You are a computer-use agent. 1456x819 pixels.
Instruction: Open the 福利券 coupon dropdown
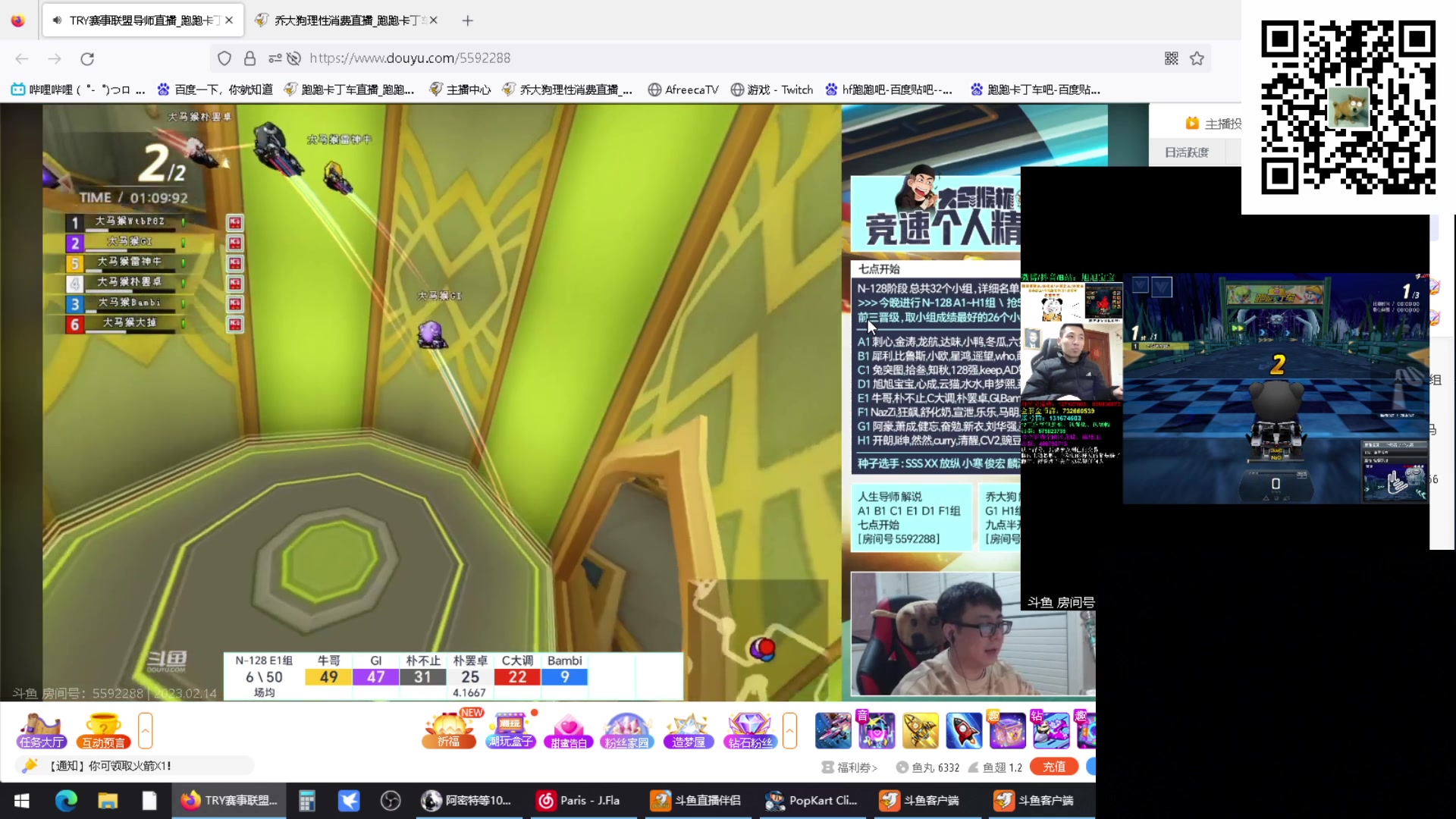click(x=850, y=767)
